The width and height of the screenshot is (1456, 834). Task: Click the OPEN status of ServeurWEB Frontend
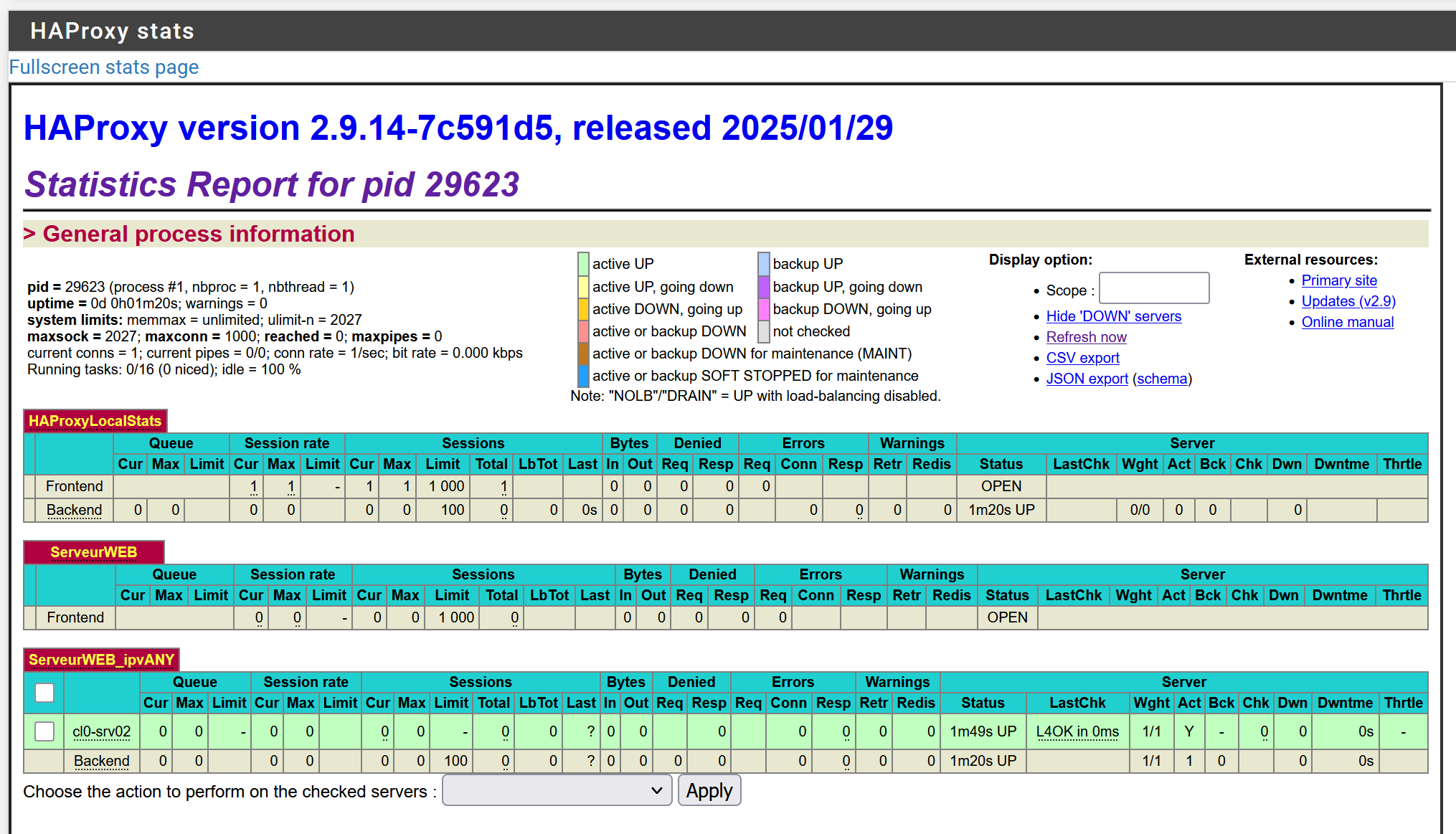coord(1007,617)
